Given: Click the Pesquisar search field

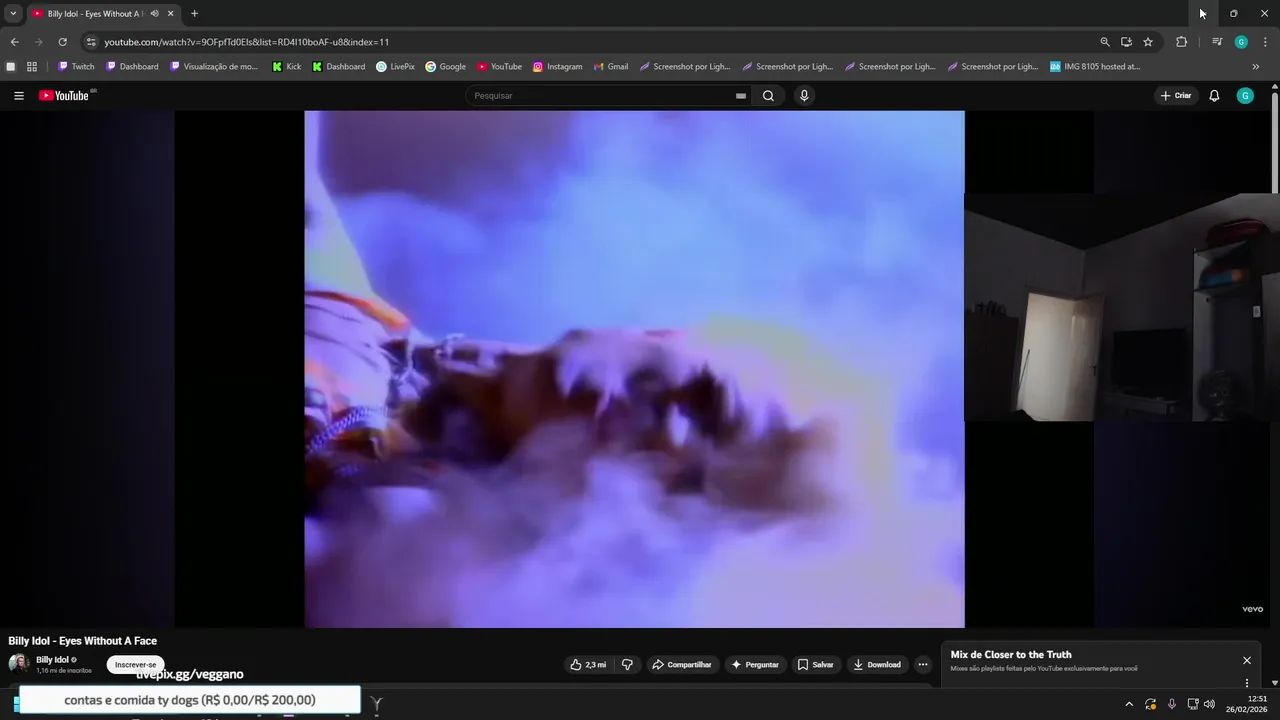Looking at the screenshot, I should click(602, 96).
